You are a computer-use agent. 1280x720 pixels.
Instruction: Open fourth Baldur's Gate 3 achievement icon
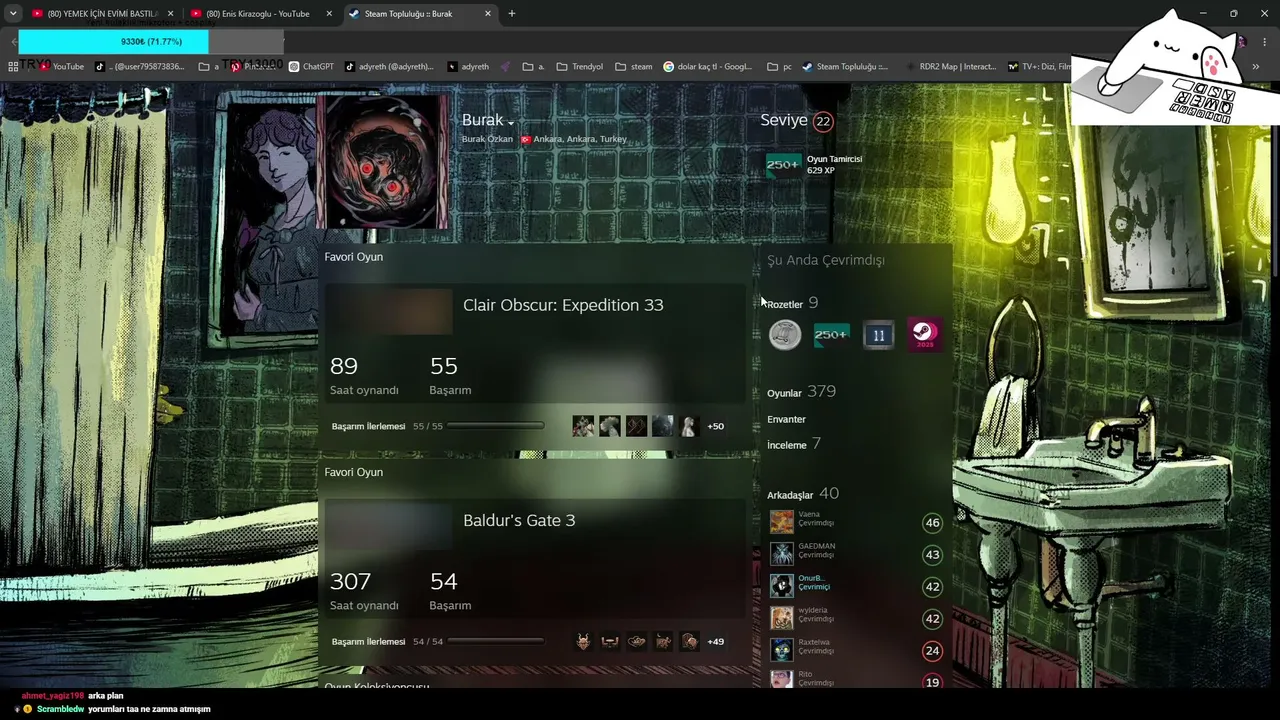point(663,641)
